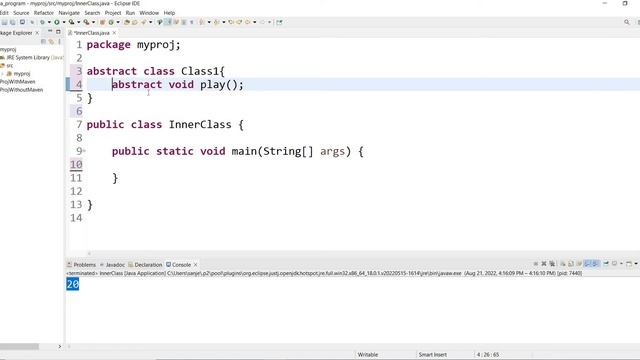Click the Last Edit Location icon

[x=231, y=22]
